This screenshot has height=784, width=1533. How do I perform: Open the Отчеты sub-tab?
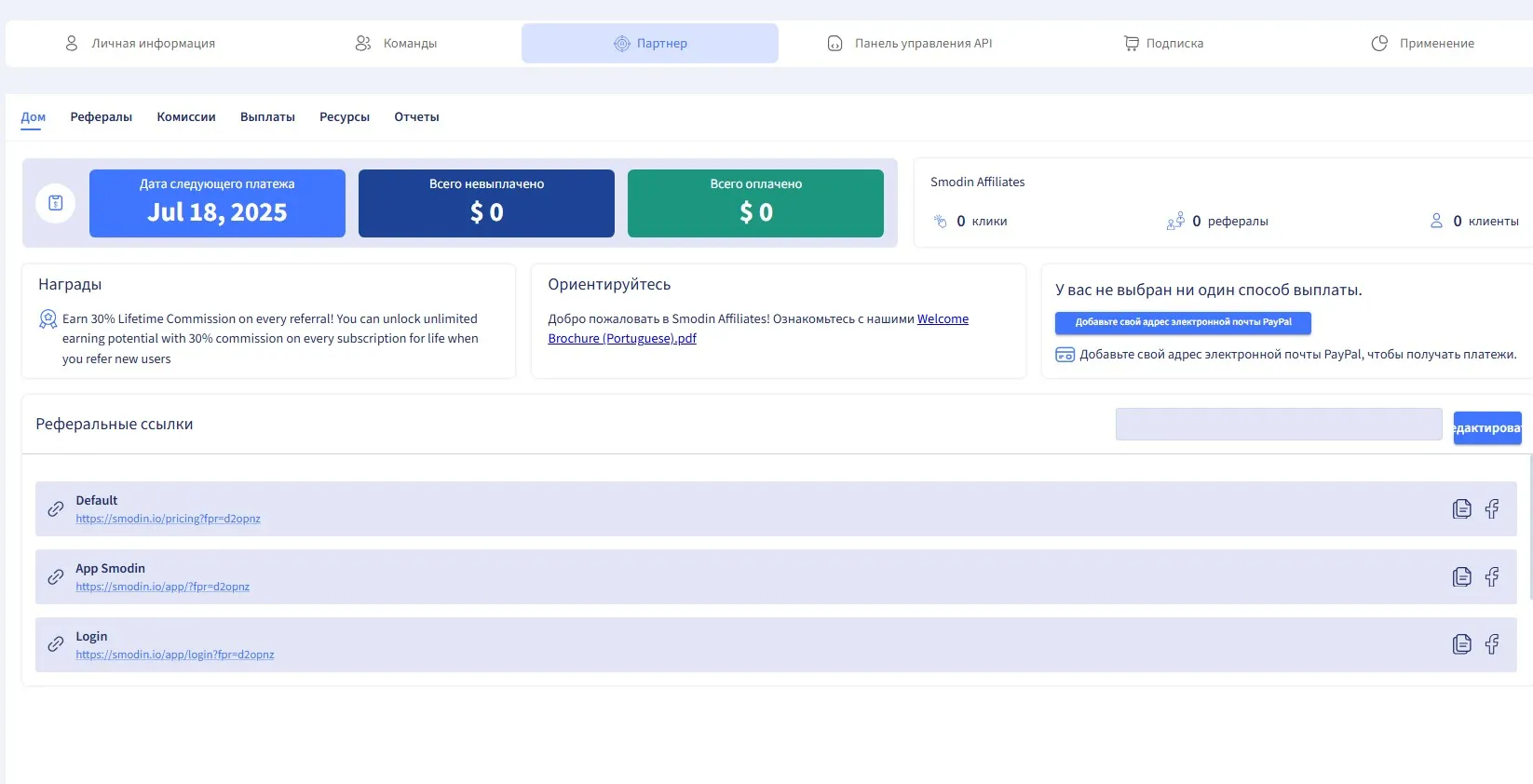(416, 117)
